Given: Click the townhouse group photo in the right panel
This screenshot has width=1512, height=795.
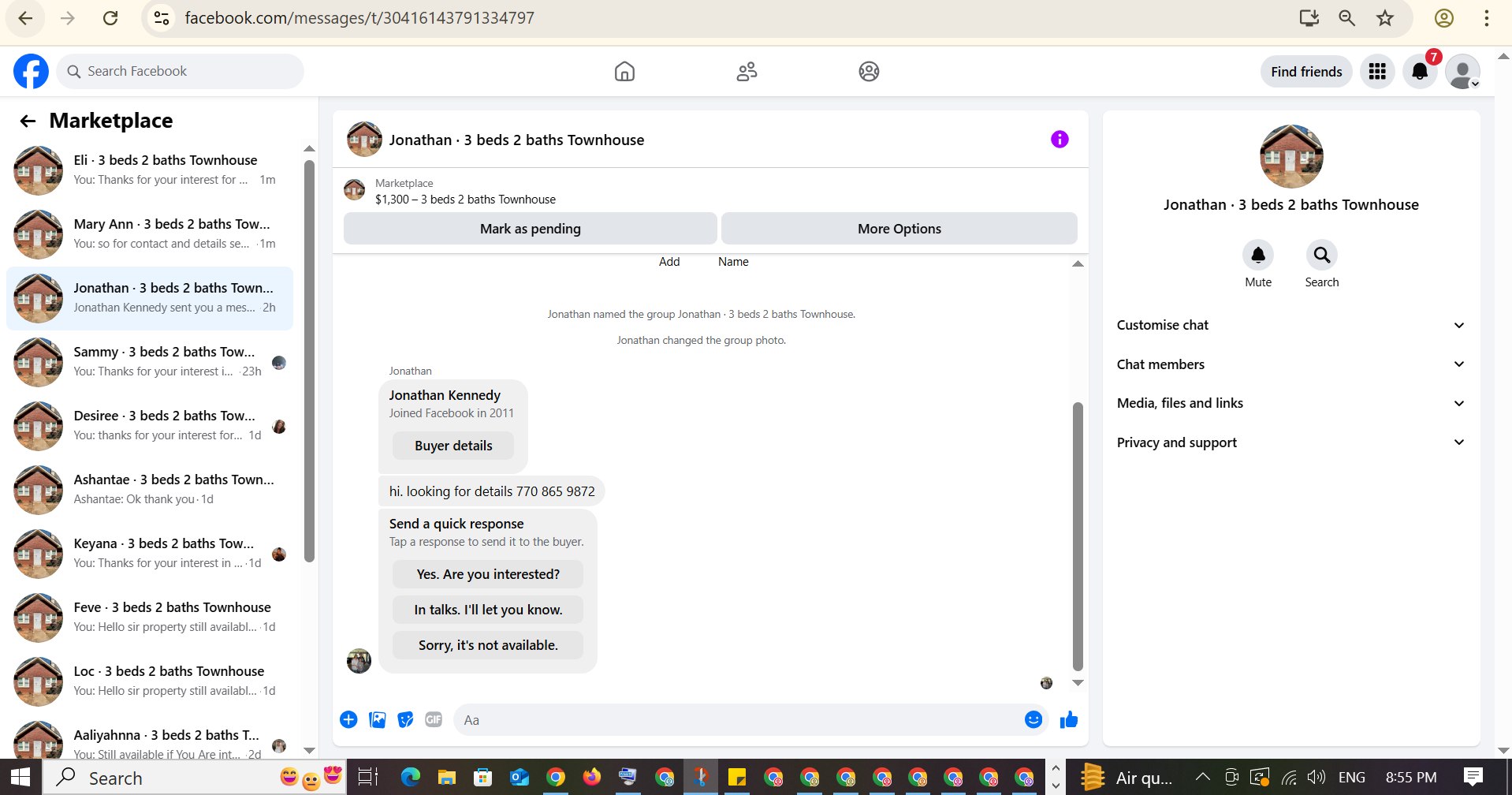Looking at the screenshot, I should [1291, 156].
